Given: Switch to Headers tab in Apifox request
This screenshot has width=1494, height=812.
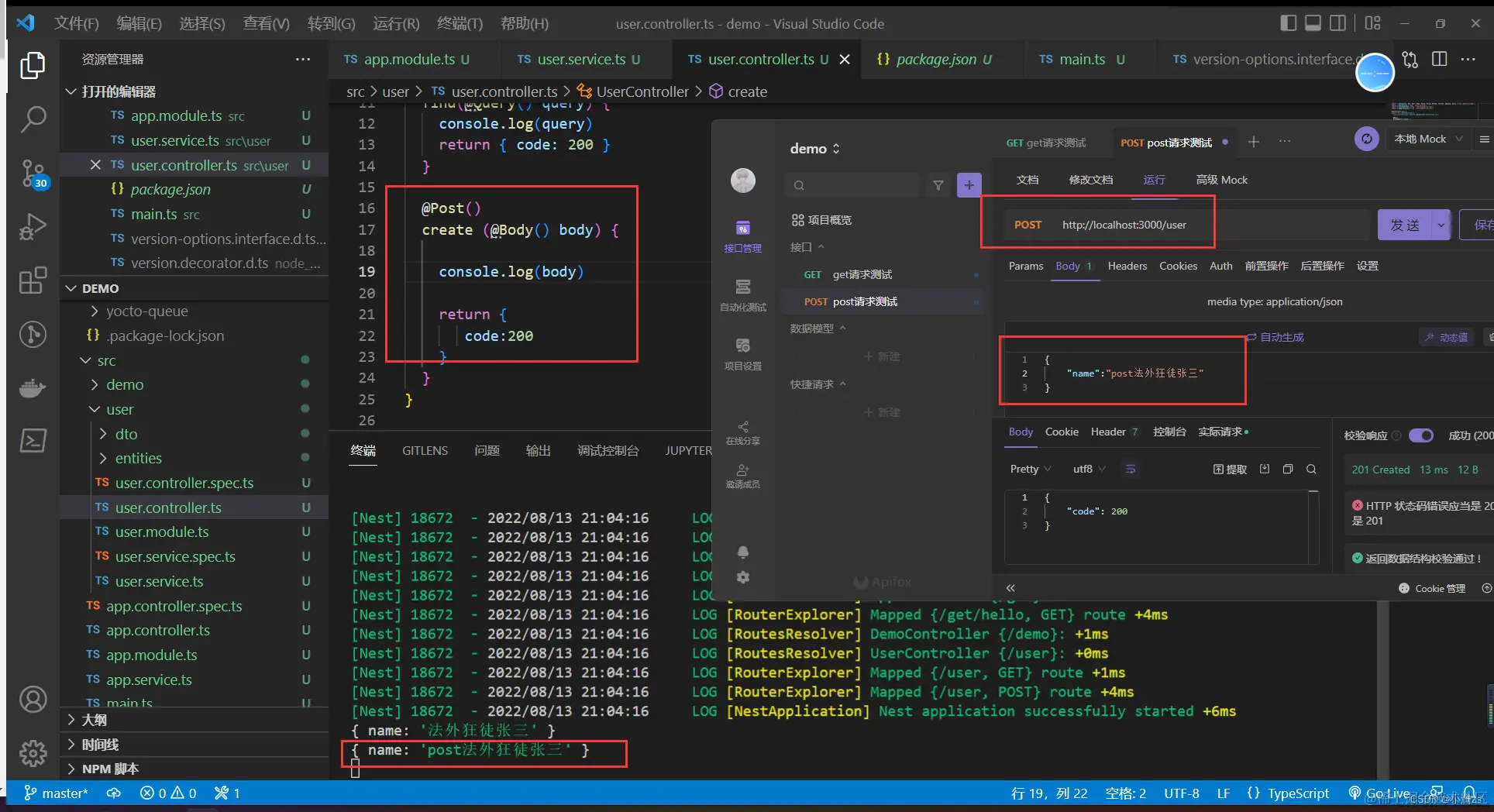Looking at the screenshot, I should coord(1127,266).
